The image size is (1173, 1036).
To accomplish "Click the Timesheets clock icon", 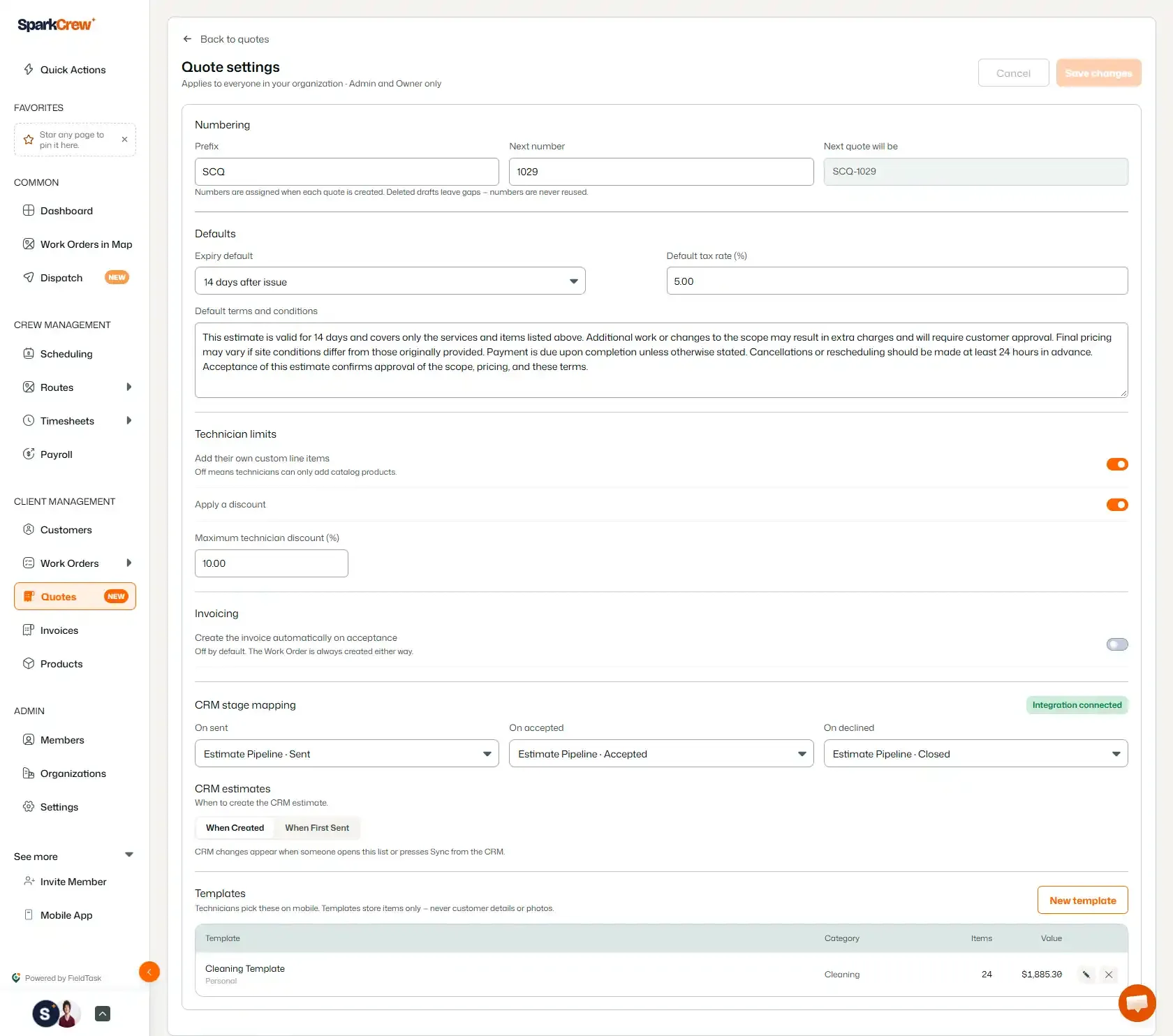I will pyautogui.click(x=29, y=420).
